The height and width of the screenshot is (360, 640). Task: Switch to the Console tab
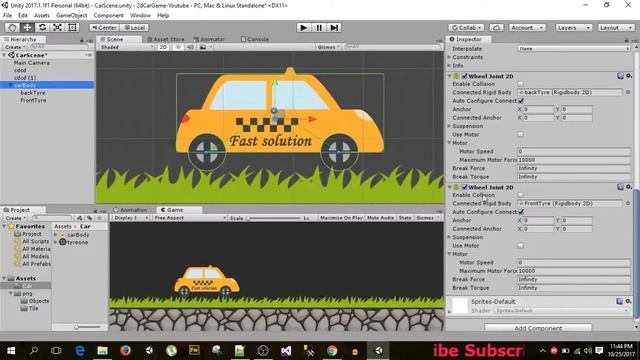click(x=255, y=39)
